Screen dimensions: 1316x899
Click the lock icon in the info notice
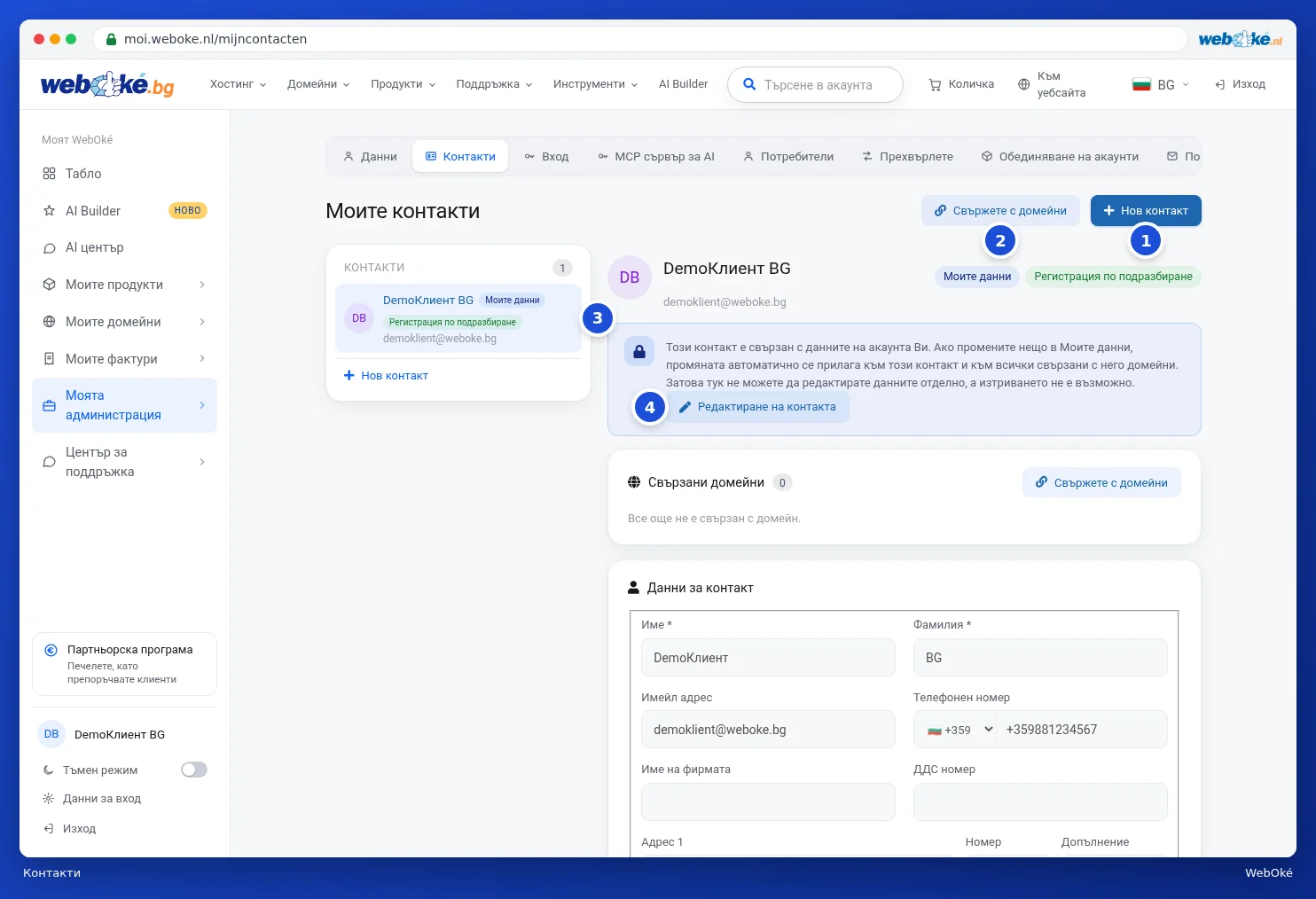coord(638,351)
